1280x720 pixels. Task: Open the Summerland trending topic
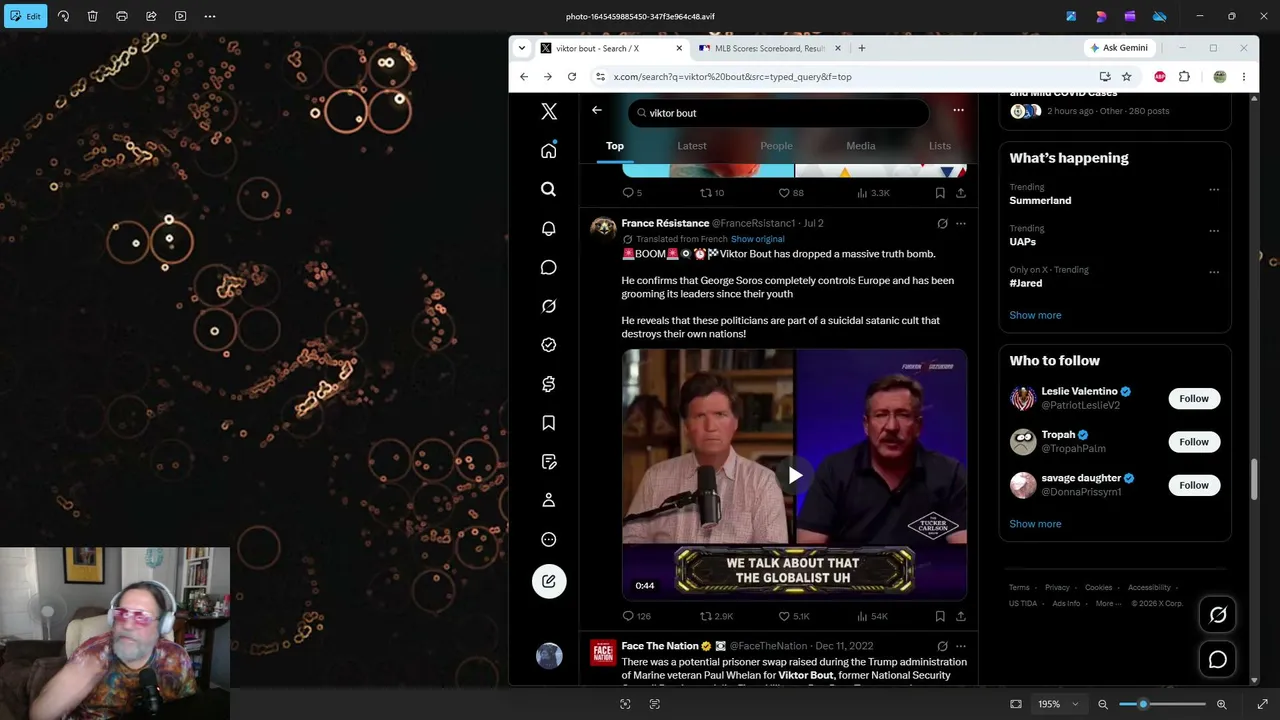click(1040, 201)
